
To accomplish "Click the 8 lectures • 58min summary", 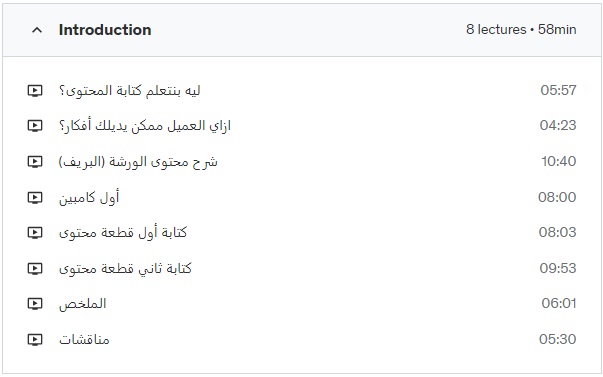I will (x=521, y=29).
